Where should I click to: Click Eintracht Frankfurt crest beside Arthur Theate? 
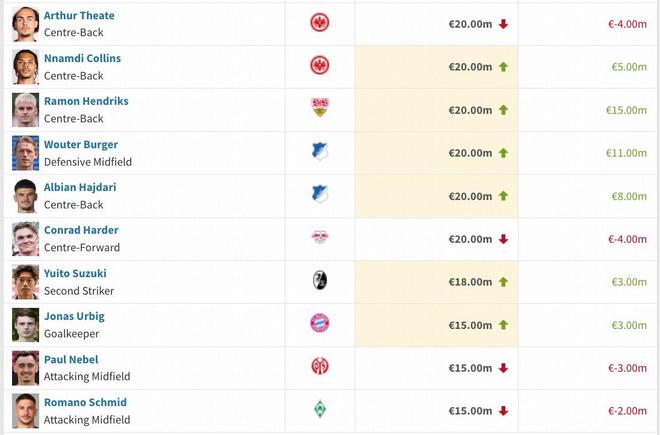pyautogui.click(x=320, y=23)
